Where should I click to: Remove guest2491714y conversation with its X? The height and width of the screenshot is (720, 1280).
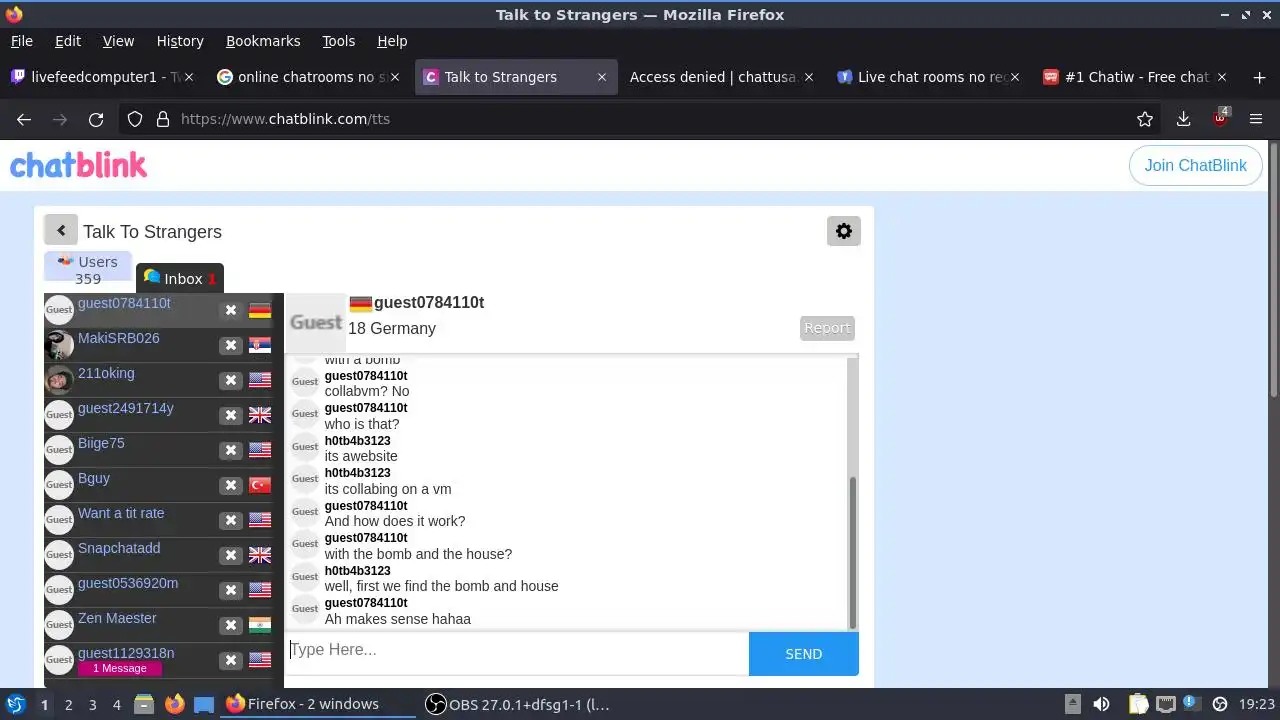(231, 415)
